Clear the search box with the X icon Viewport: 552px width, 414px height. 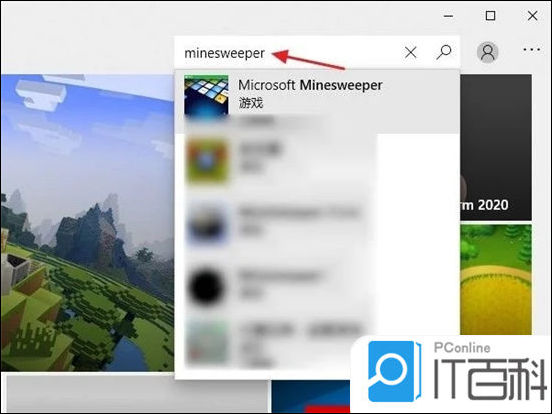410,53
